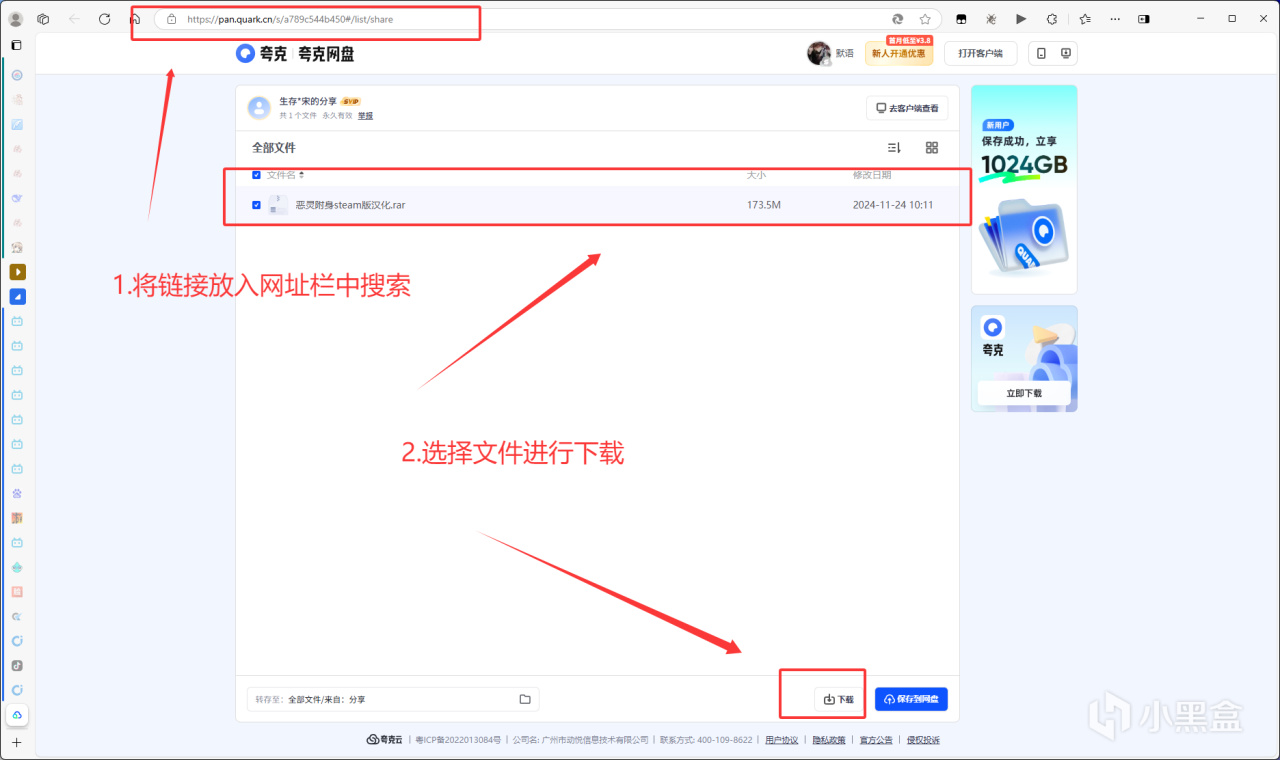Open 侵权投诉 link in footer

[x=923, y=740]
